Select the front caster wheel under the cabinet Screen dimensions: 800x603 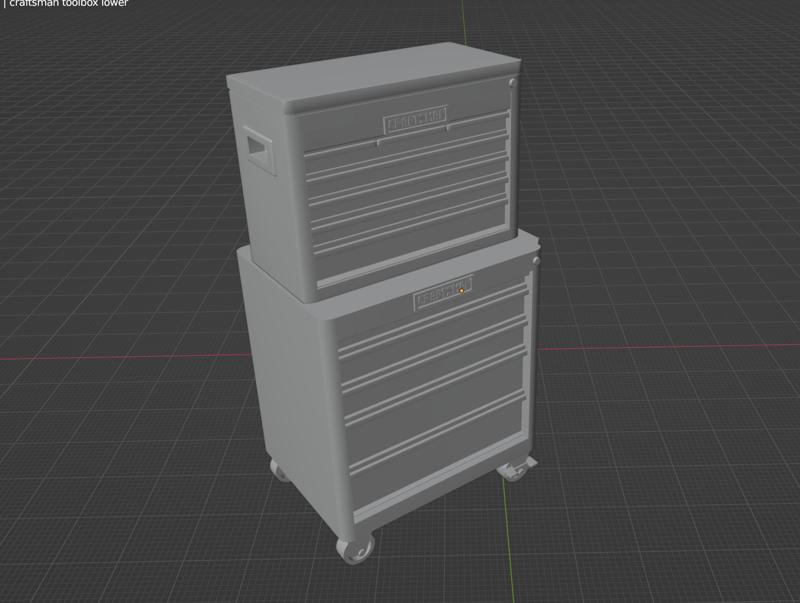click(x=355, y=547)
